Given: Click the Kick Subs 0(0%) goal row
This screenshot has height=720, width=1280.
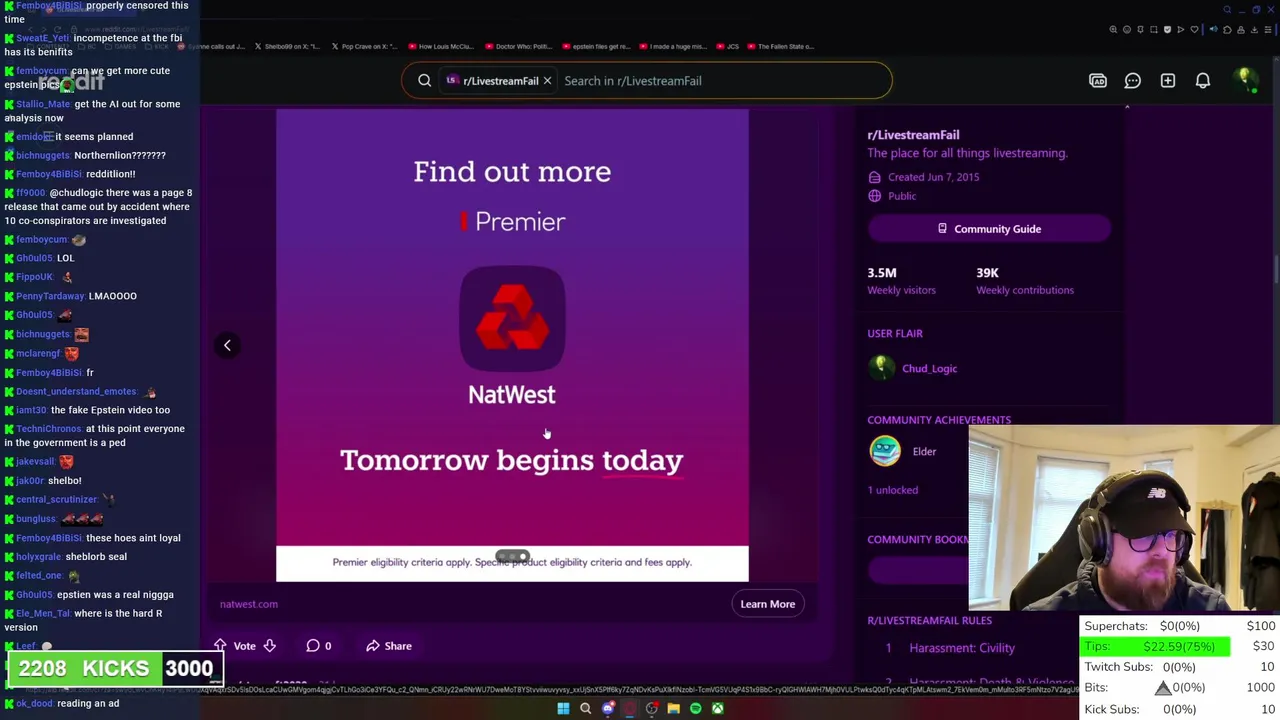Looking at the screenshot, I should pyautogui.click(x=1180, y=709).
